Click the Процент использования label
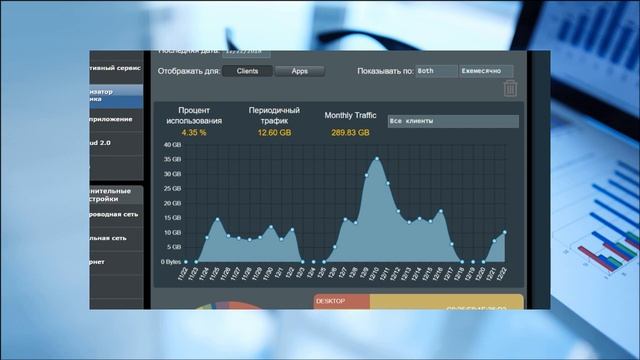640x360 pixels. [194, 116]
